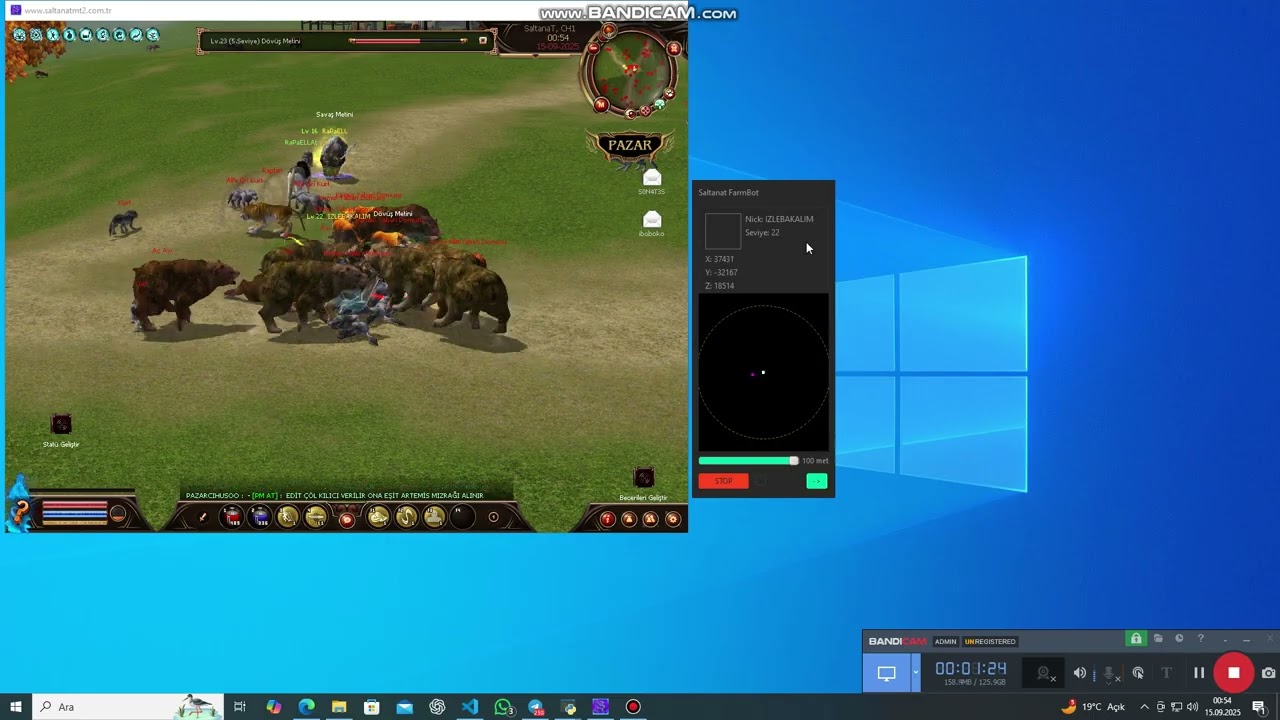
Task: Click the character portrait box in FarmBot
Action: 723,231
